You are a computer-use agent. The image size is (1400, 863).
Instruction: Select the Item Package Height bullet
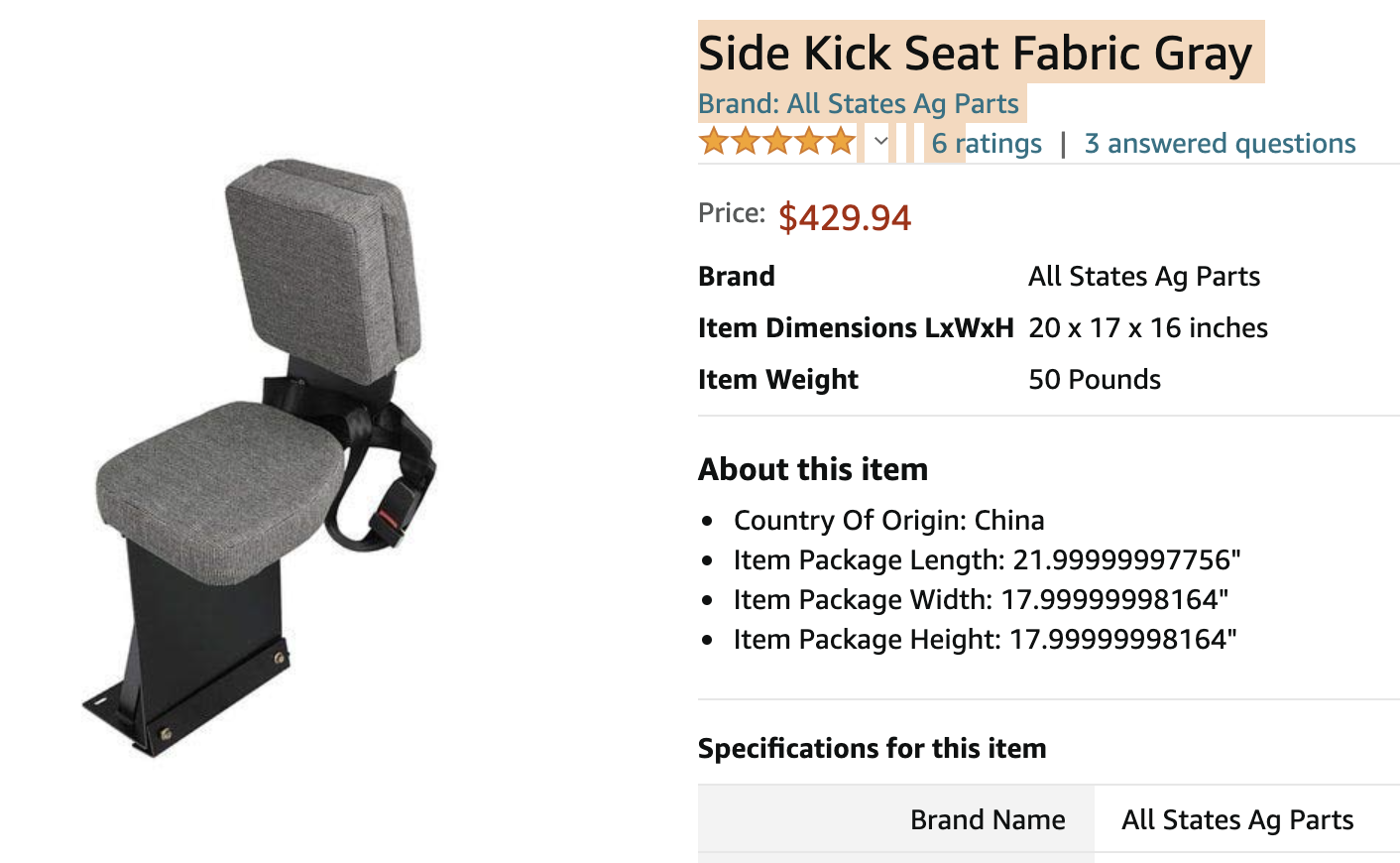985,640
